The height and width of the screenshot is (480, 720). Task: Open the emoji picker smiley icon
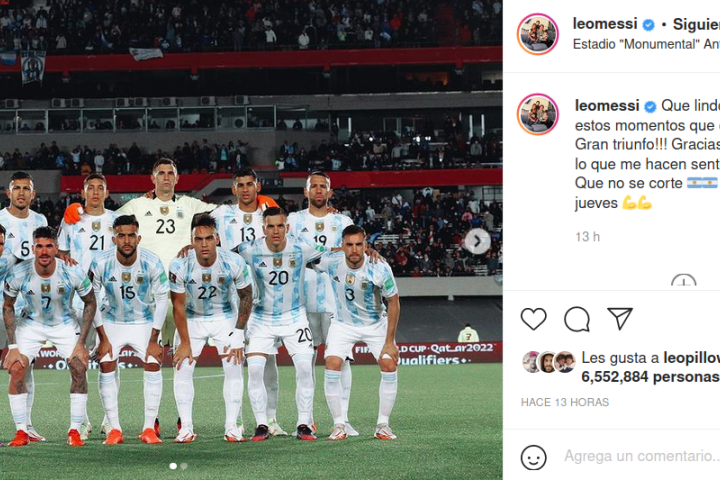tap(534, 457)
